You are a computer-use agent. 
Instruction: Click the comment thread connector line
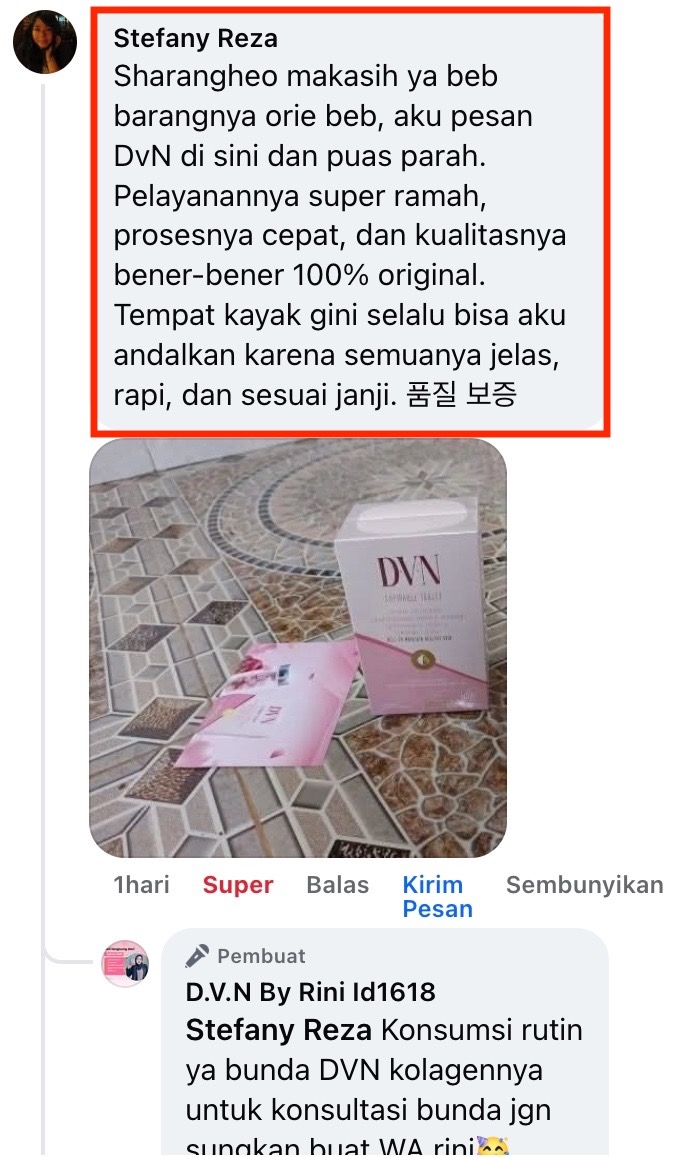pos(44,517)
